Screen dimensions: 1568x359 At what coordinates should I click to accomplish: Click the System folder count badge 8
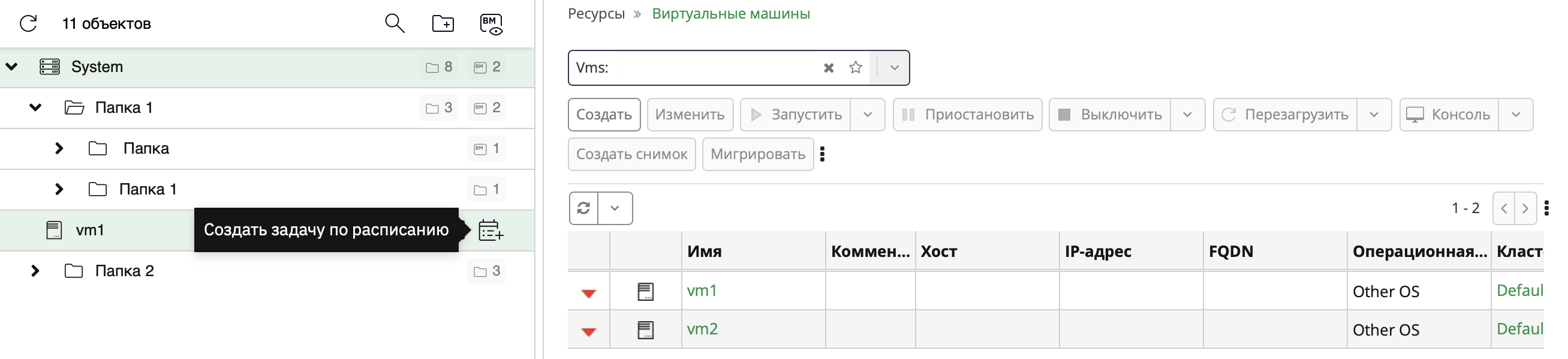[438, 67]
